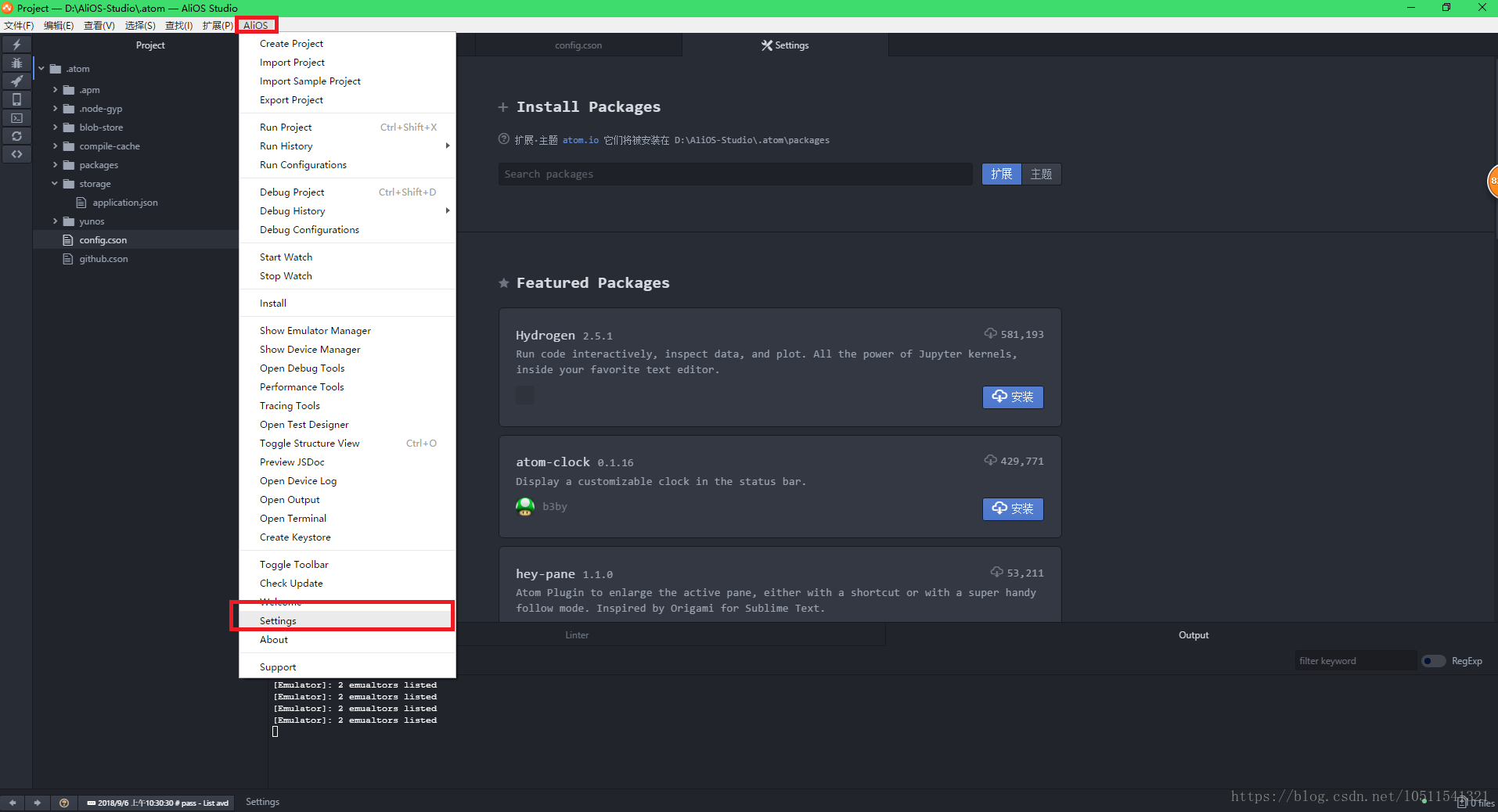Image resolution: width=1498 pixels, height=812 pixels.
Task: Switch to the Output tab
Action: [x=1193, y=635]
